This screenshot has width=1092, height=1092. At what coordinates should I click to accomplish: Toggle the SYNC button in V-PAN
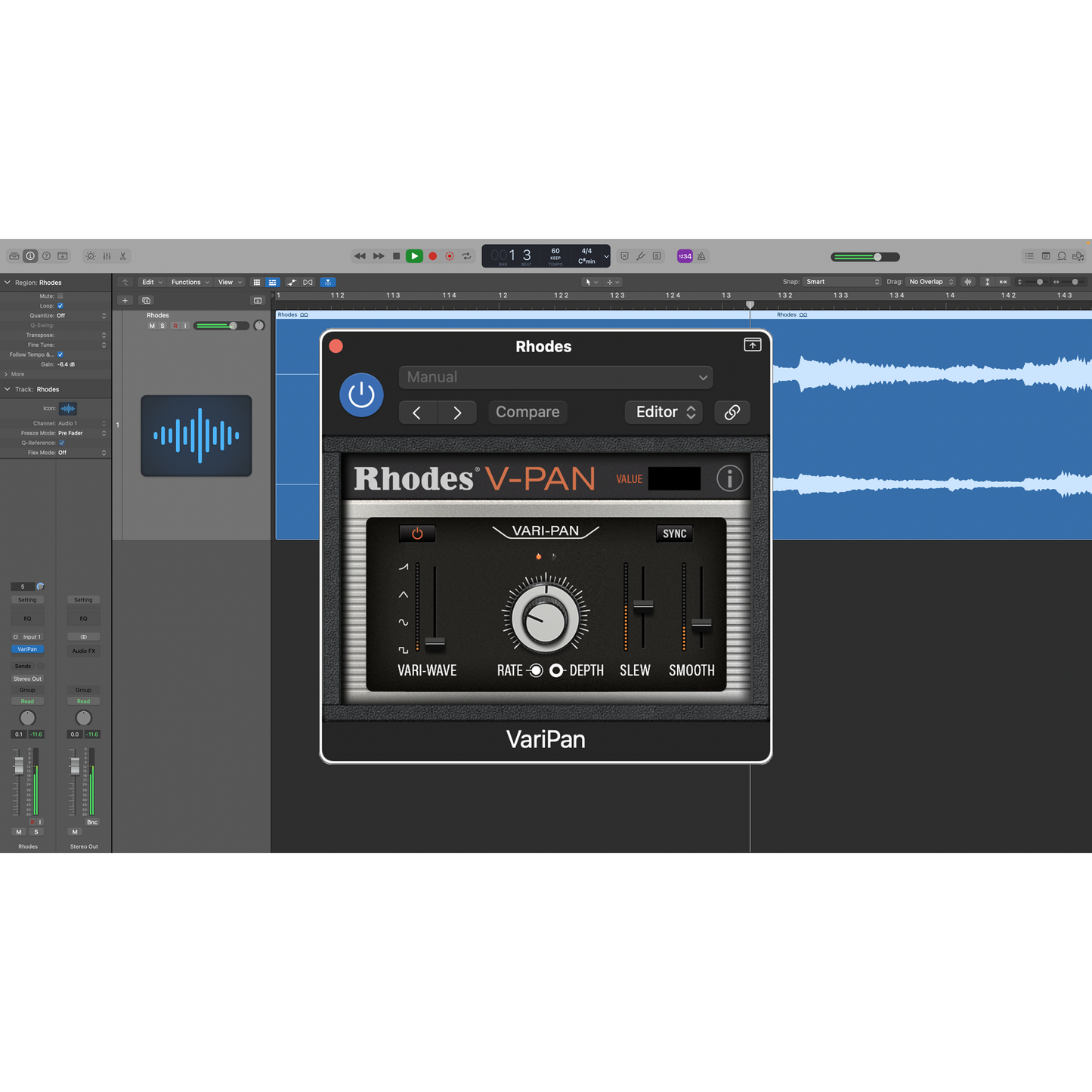pos(674,534)
